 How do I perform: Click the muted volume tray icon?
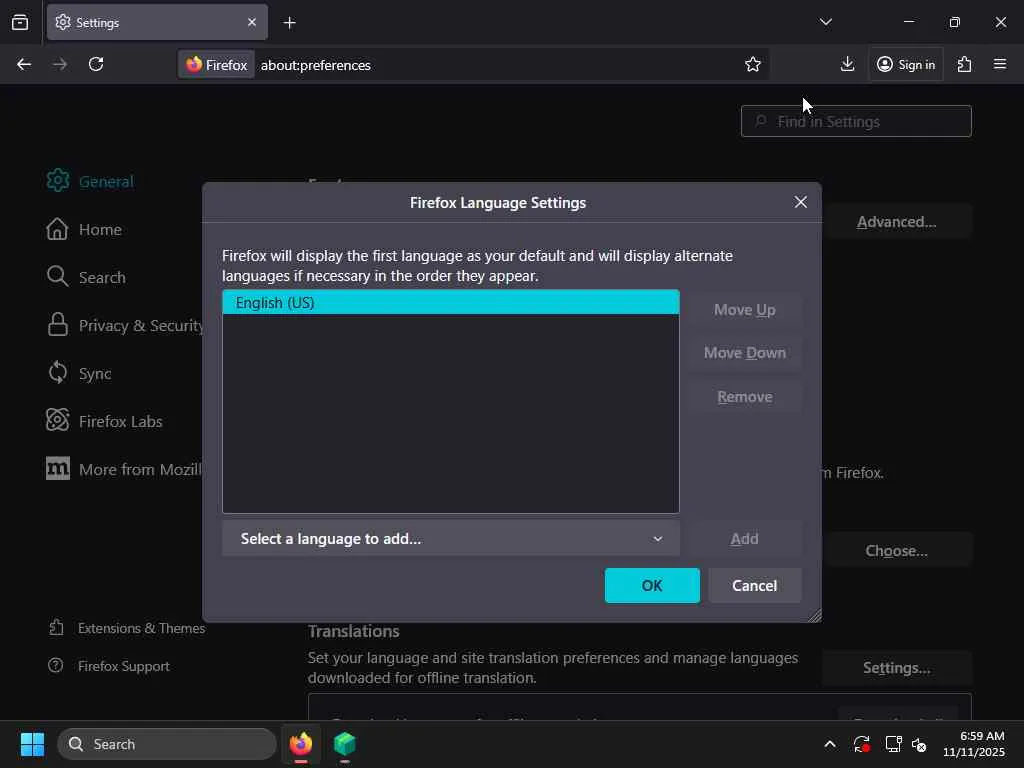click(x=919, y=744)
